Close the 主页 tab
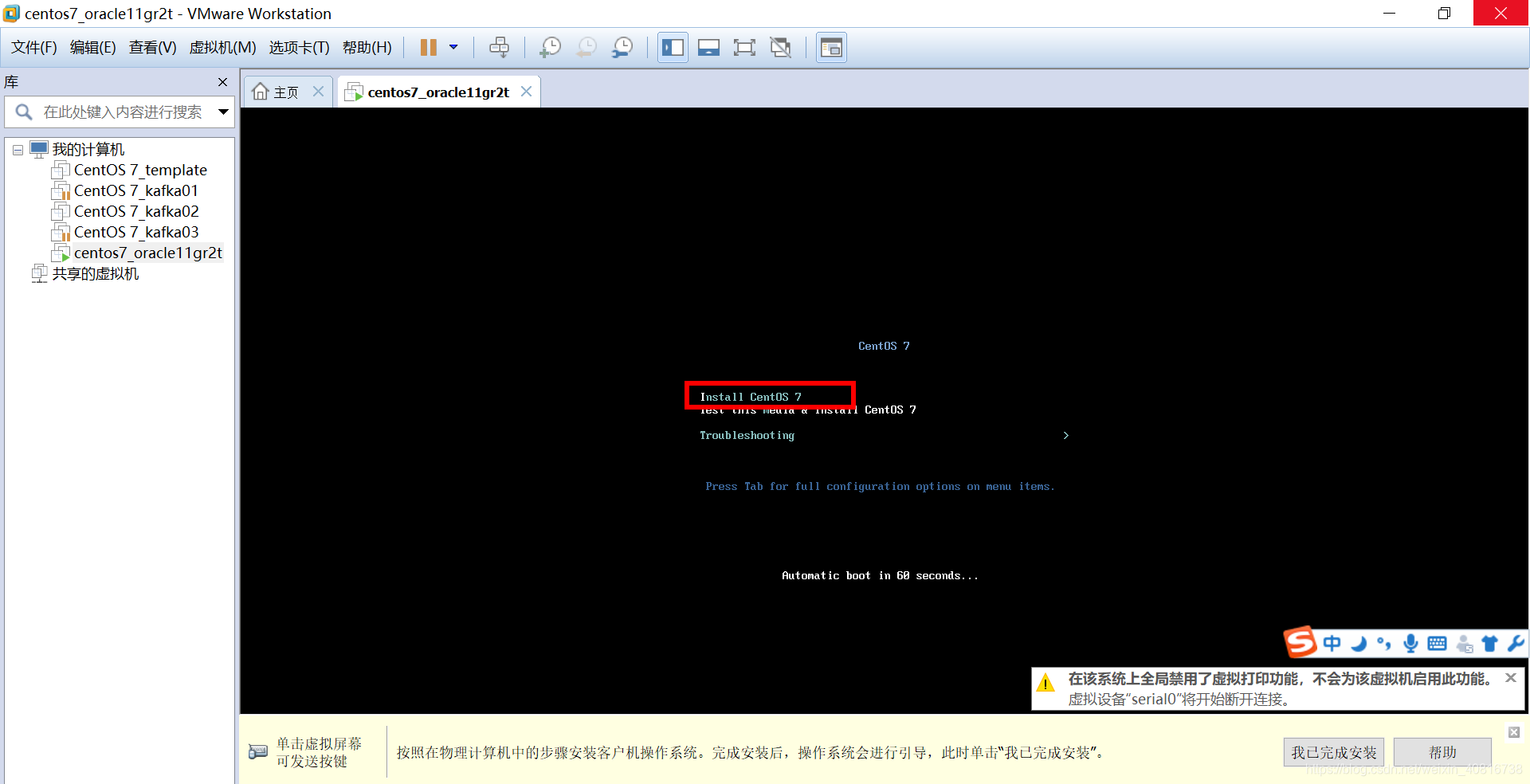This screenshot has width=1530, height=784. point(318,91)
